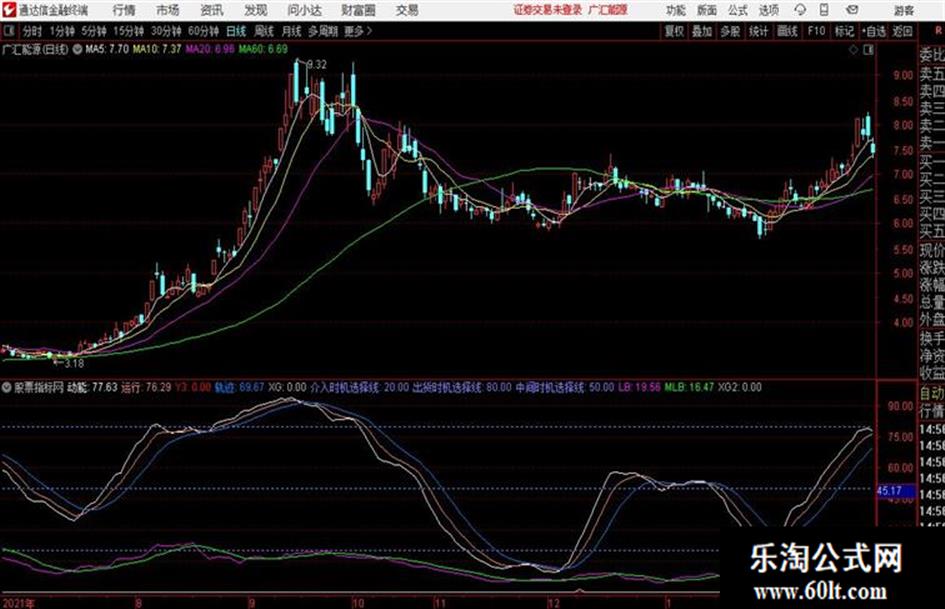
Task: Switch to 60分钟 period
Action: pos(203,31)
